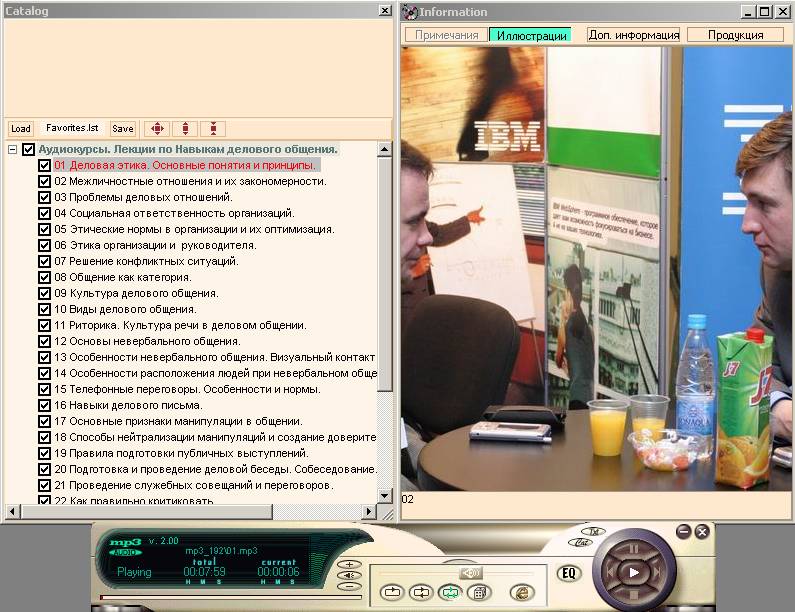Screen dimensions: 795x612
Task: Open the Internet Explorer web link icon
Action: coord(522,592)
